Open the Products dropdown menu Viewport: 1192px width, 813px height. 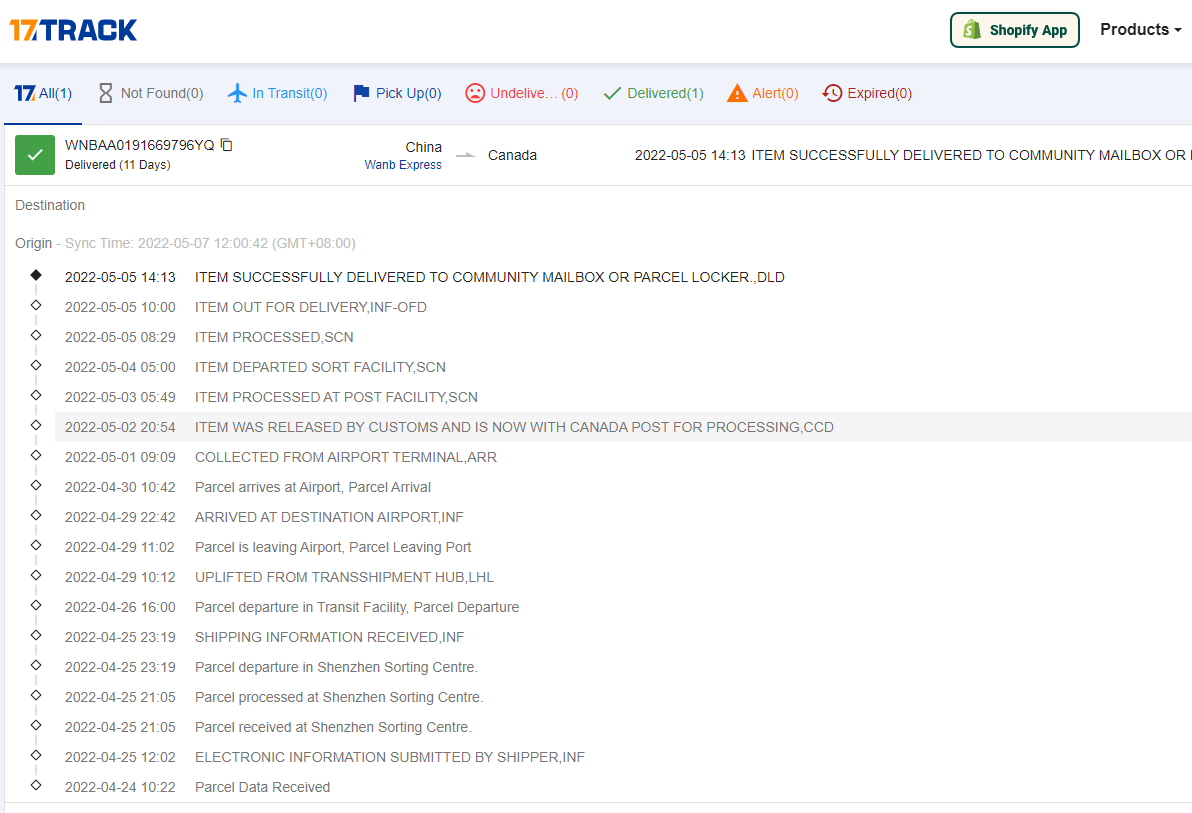coord(1140,30)
